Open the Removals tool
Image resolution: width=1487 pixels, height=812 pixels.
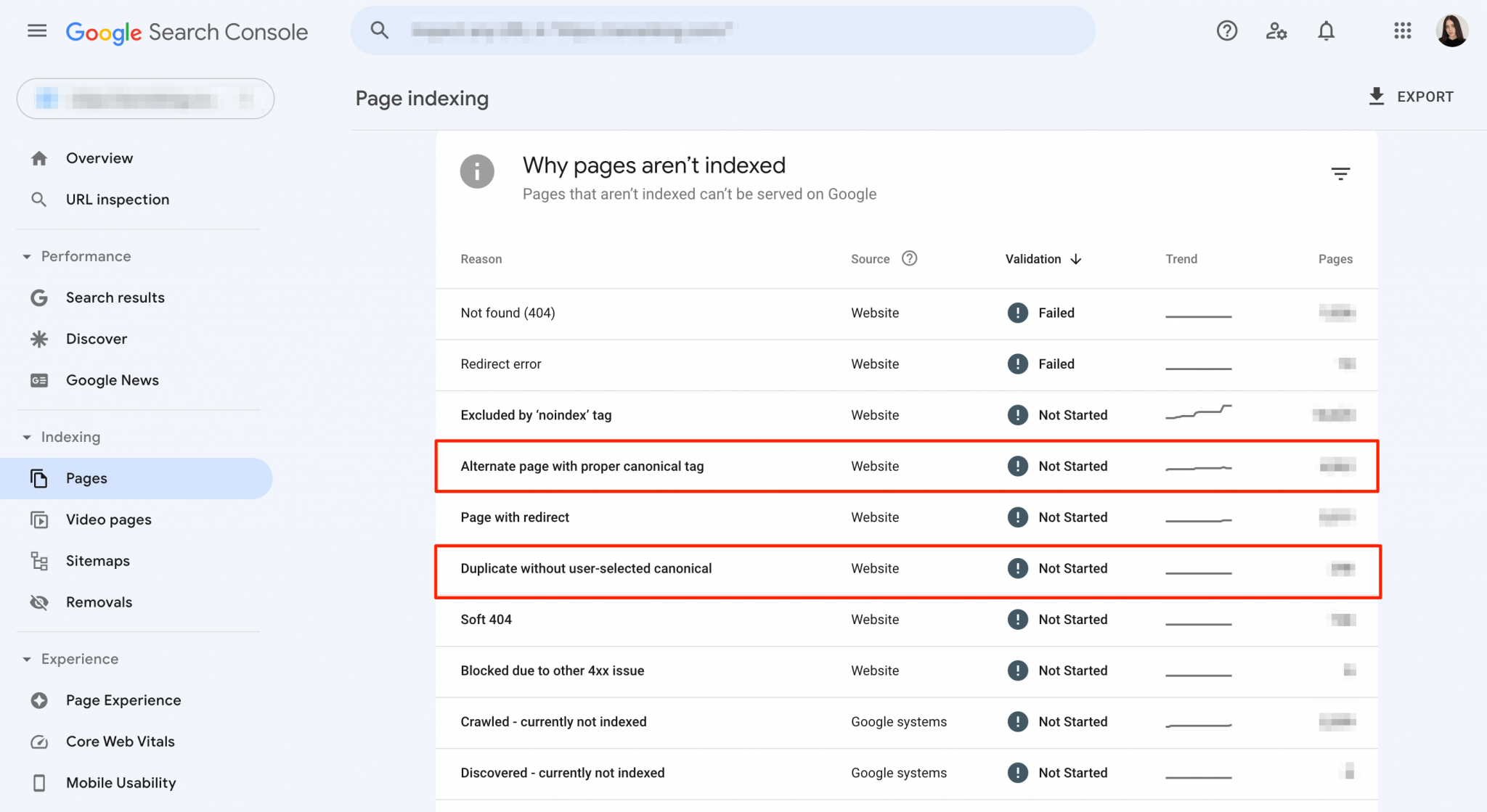coord(99,602)
